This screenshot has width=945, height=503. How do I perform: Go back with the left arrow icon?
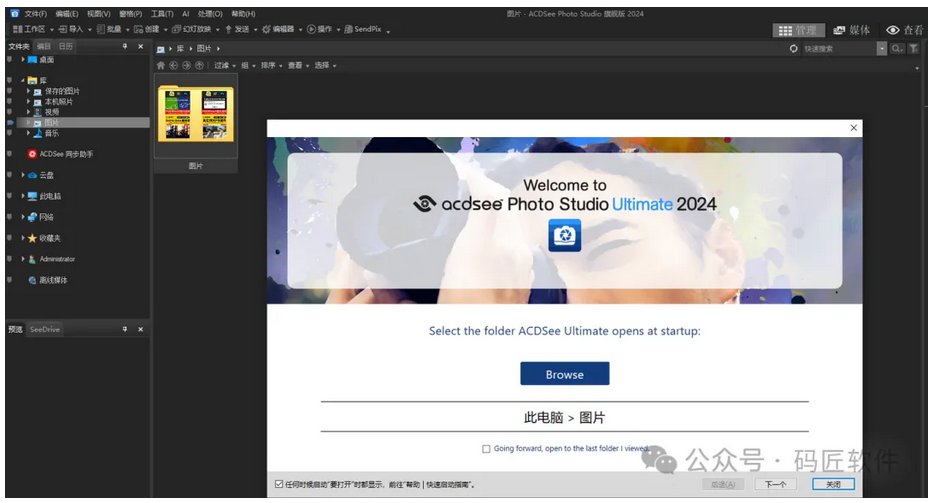pos(174,65)
